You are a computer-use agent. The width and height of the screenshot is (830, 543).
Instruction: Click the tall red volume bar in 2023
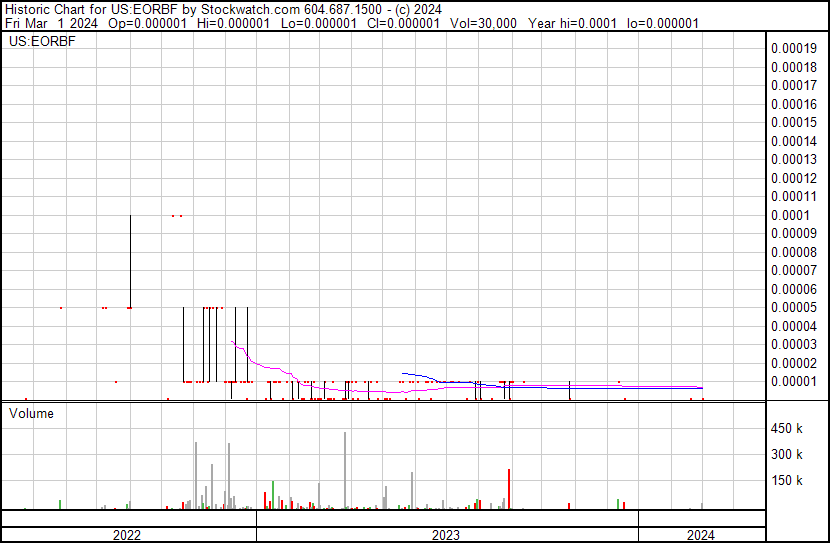click(509, 489)
